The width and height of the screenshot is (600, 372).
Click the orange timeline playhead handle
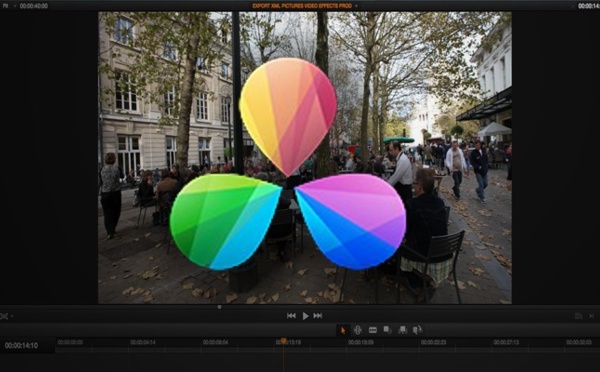(283, 340)
